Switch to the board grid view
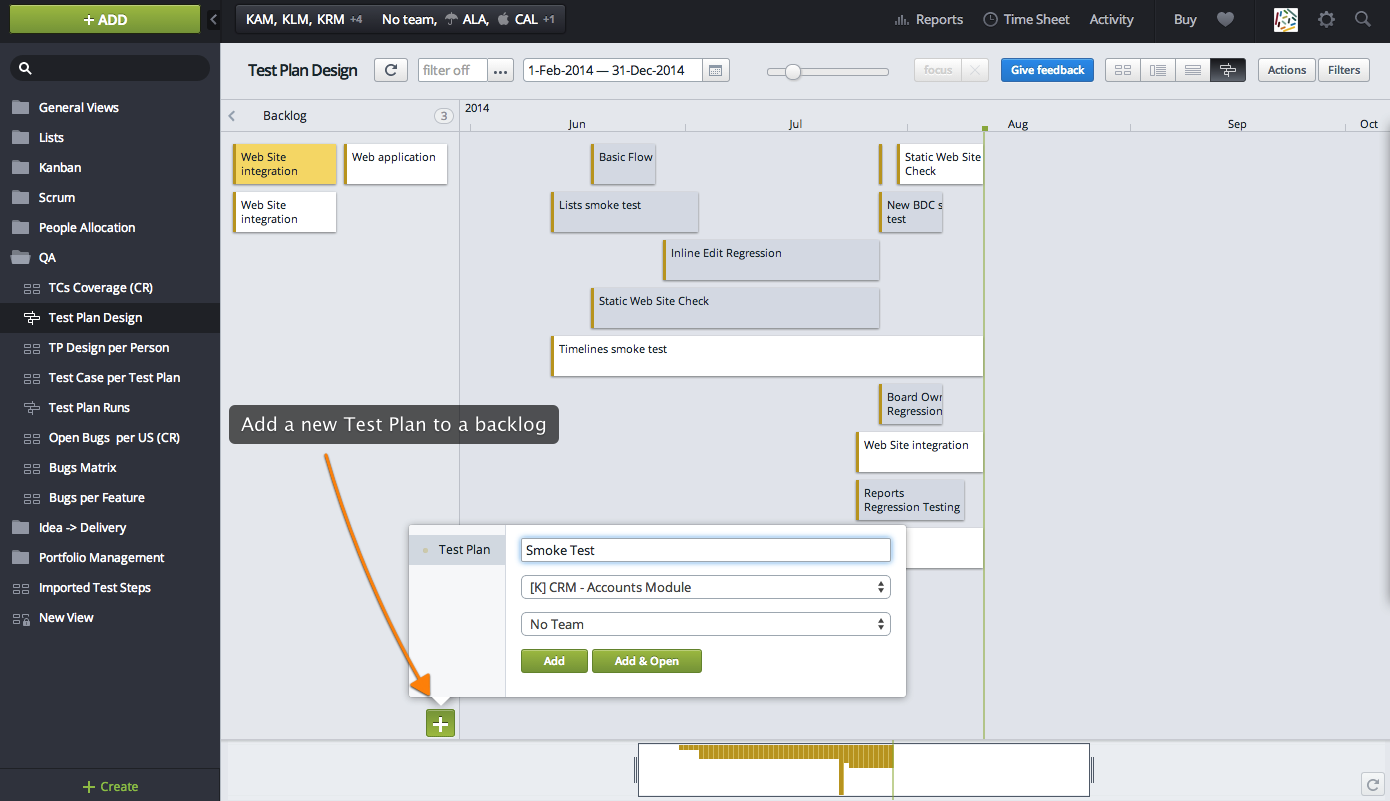 (x=1122, y=70)
